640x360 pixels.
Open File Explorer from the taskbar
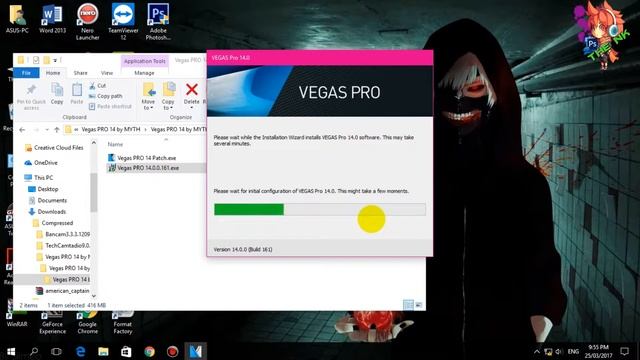(x=103, y=351)
